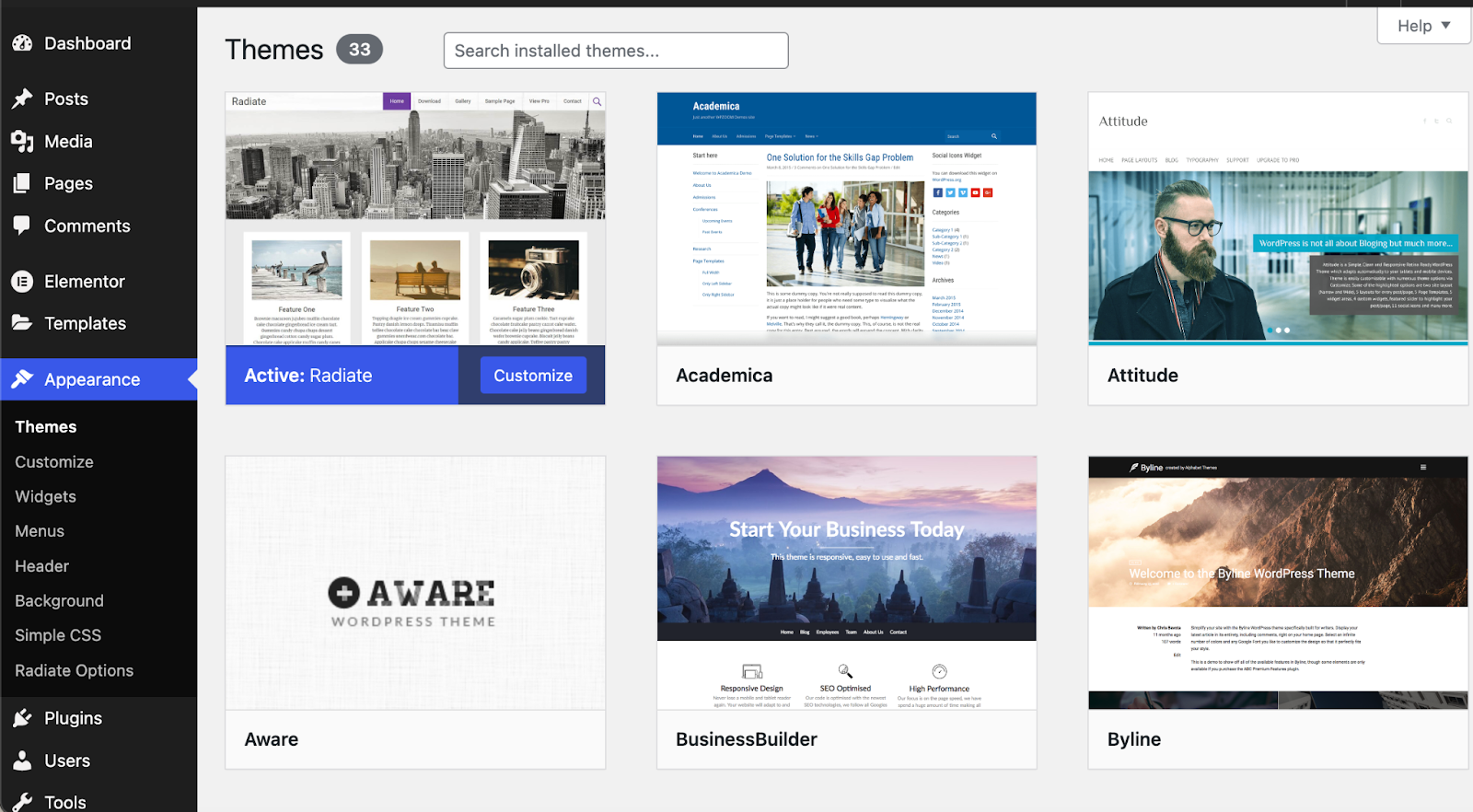Select the Aware theme screenshot
This screenshot has height=812, width=1473.
tap(415, 583)
